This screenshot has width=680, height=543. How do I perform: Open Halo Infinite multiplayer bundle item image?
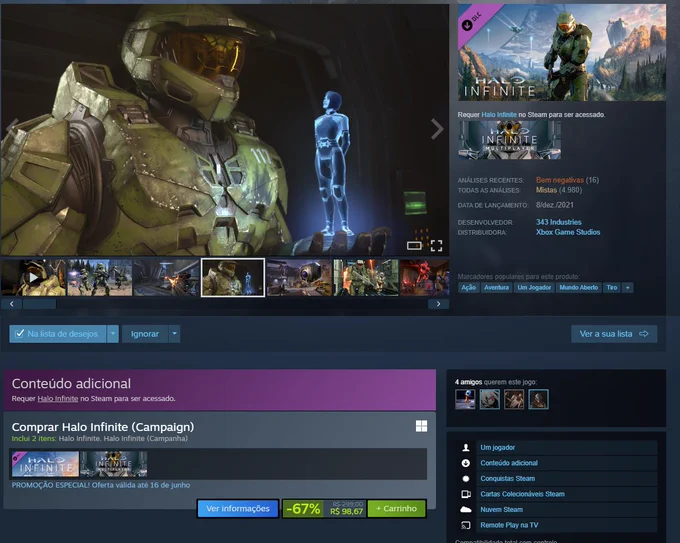(114, 464)
